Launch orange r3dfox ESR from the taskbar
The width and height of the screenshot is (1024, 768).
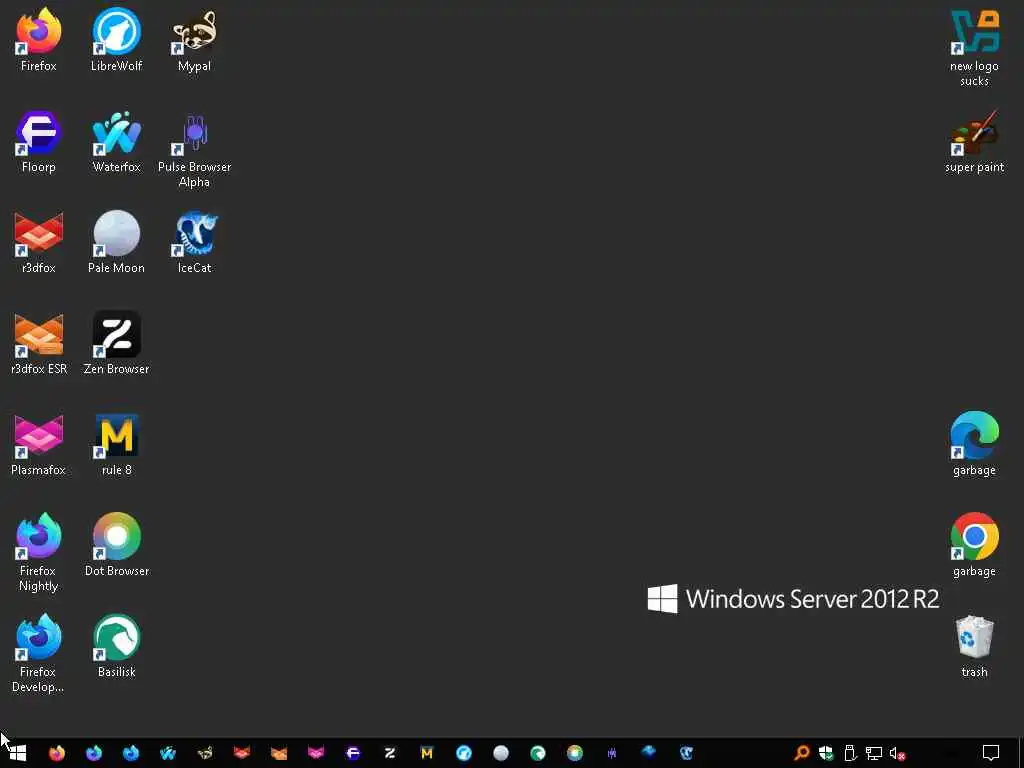coord(279,753)
